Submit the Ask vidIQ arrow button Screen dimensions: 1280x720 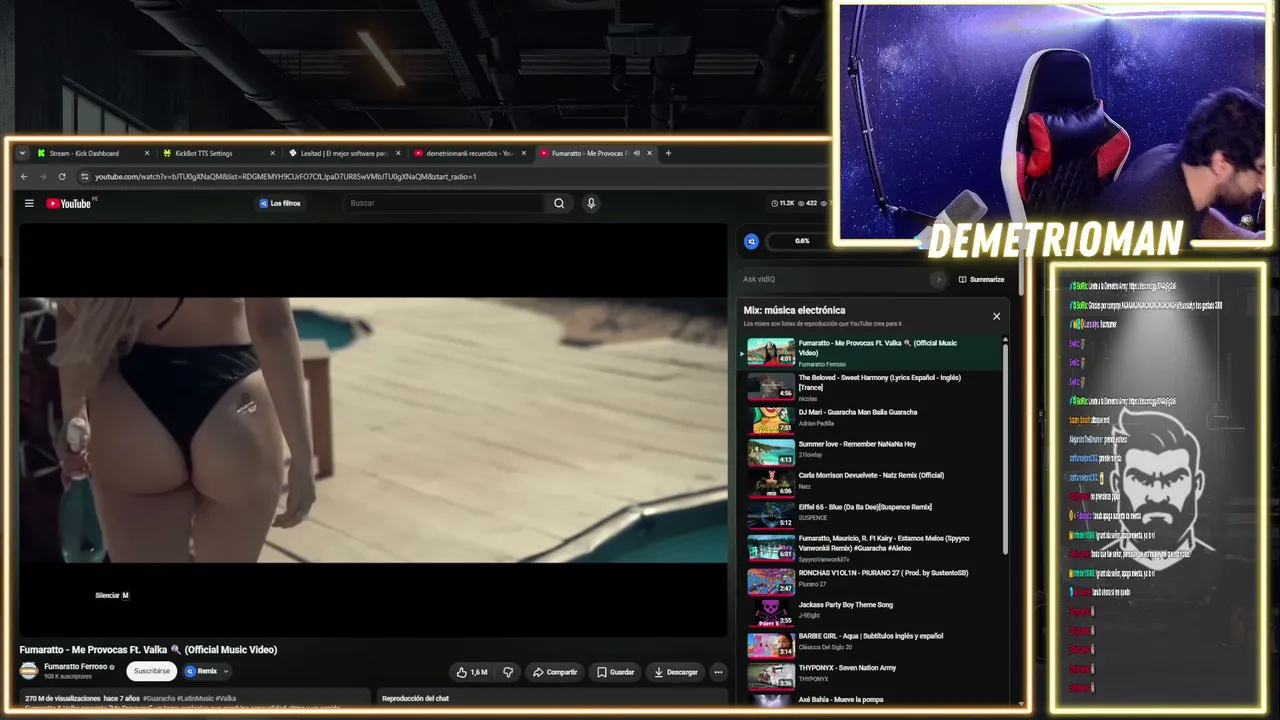click(937, 279)
